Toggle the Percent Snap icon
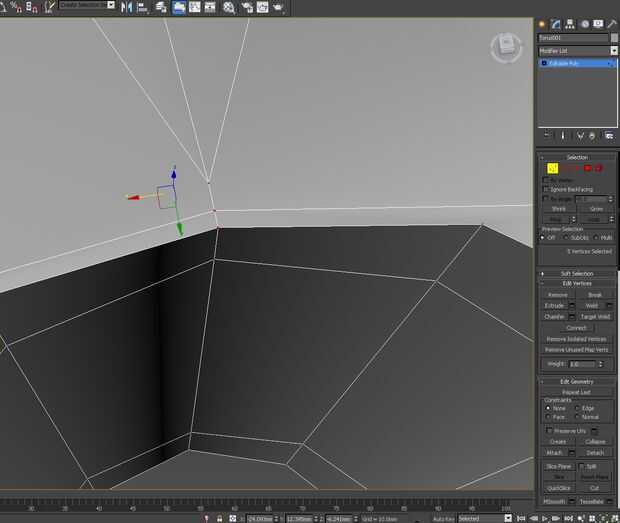The height and width of the screenshot is (523, 620). (16, 7)
